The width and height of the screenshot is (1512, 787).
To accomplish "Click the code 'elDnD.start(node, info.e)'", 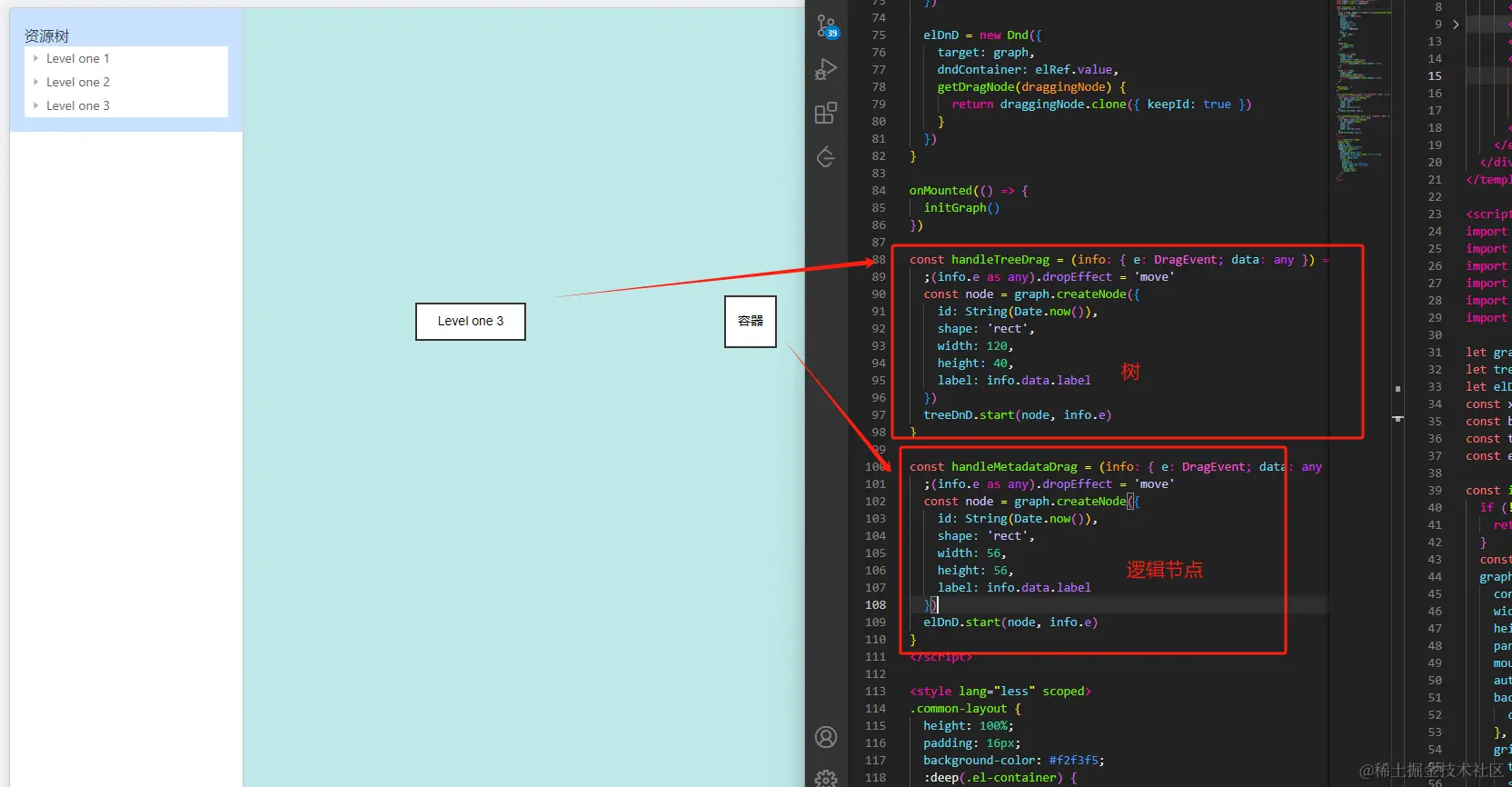I will coord(1010,623).
